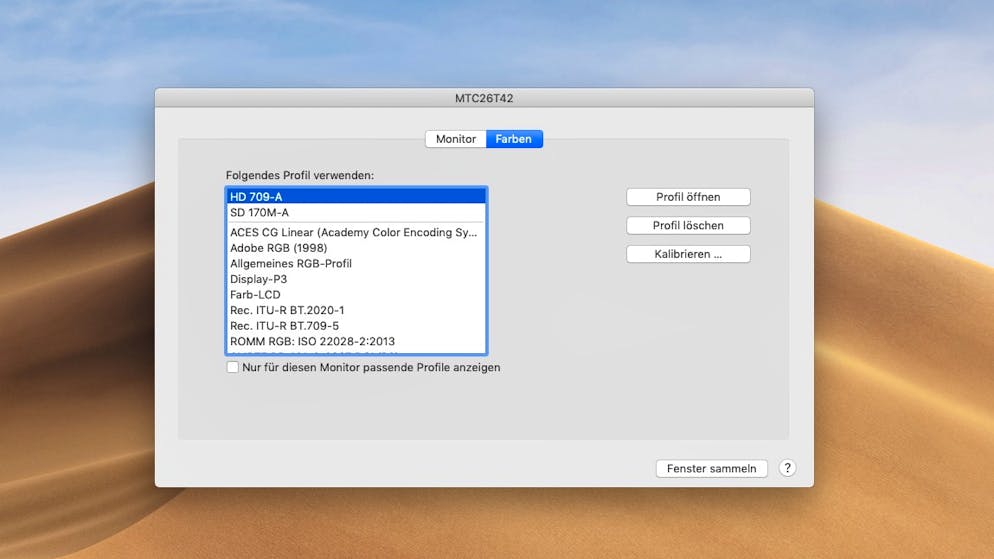Enable Nur für diesen Monitor passende Profile
The image size is (994, 559).
[x=233, y=367]
